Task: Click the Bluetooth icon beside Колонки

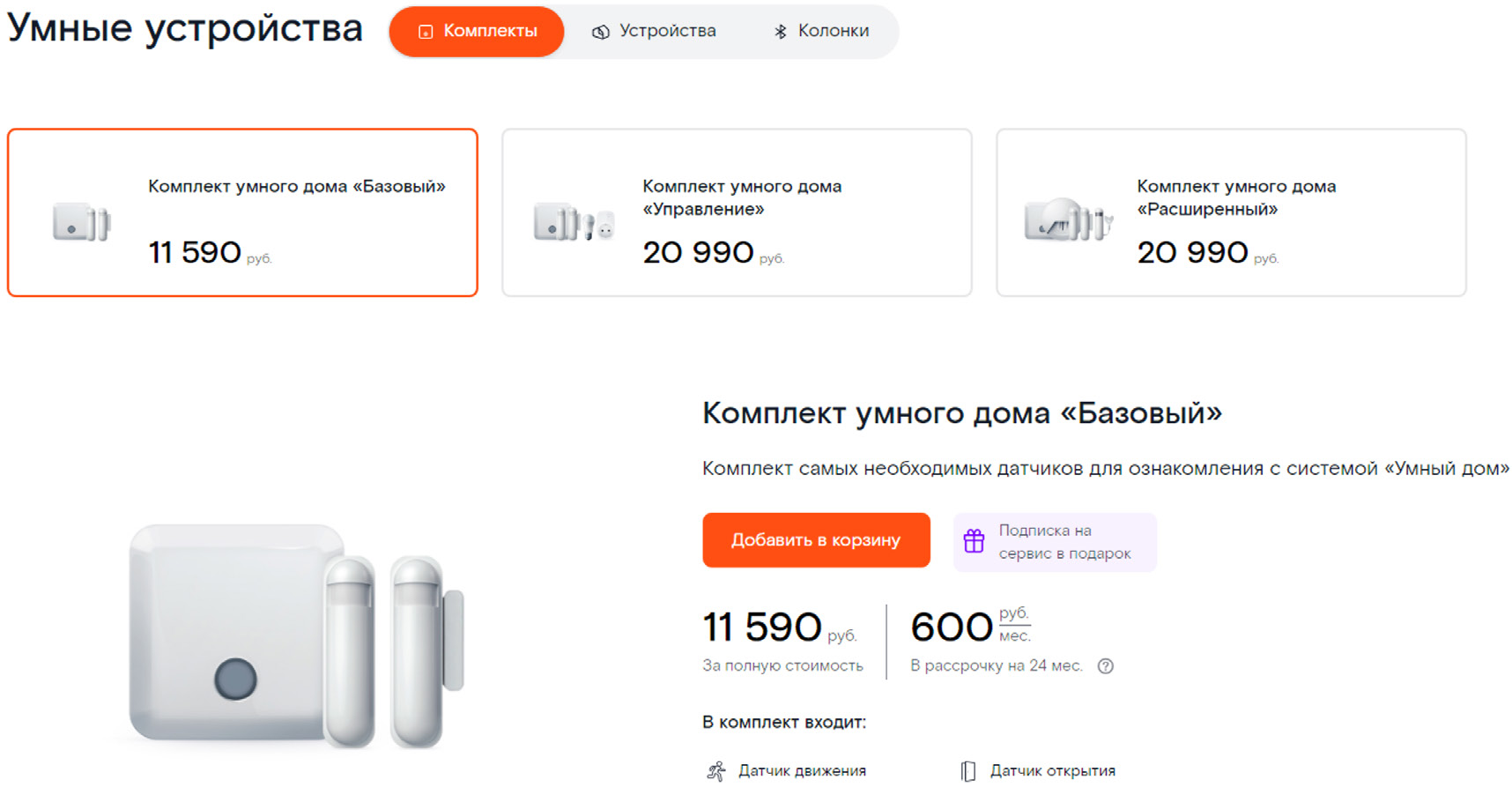Action: click(780, 32)
